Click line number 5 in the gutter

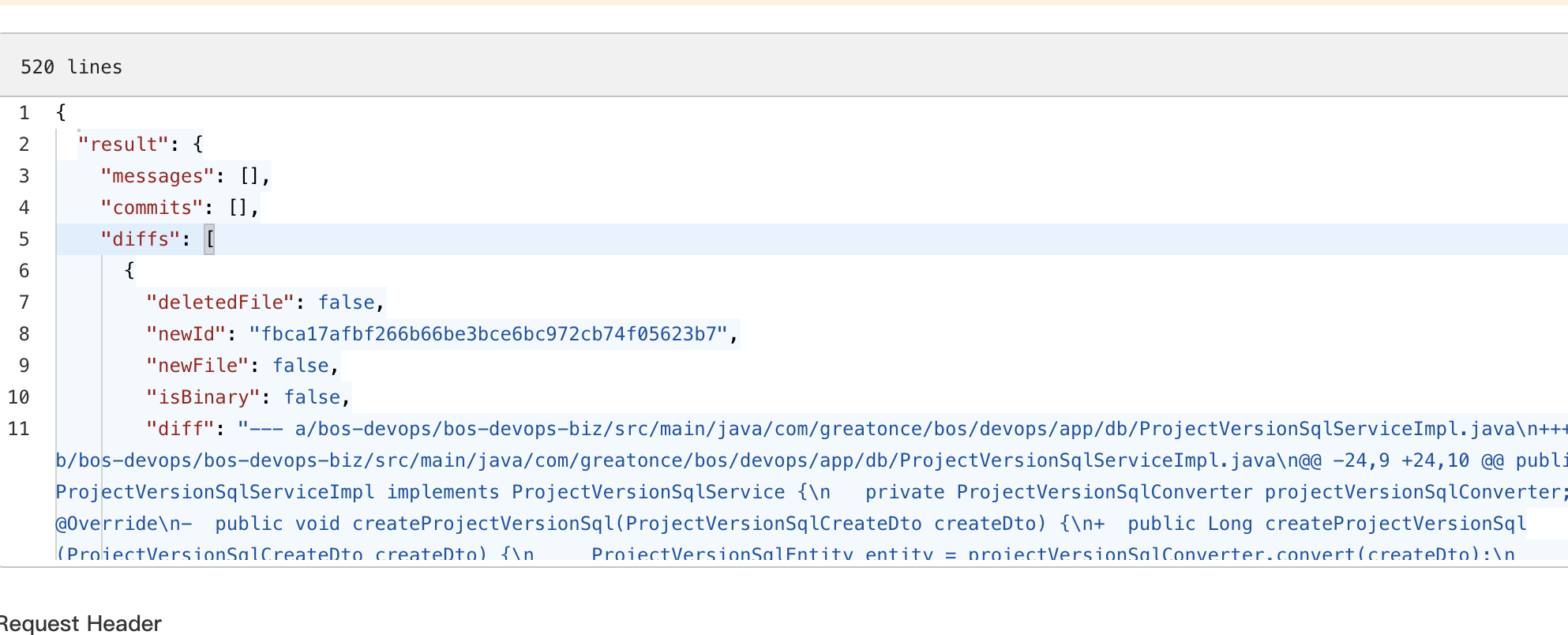click(x=24, y=239)
